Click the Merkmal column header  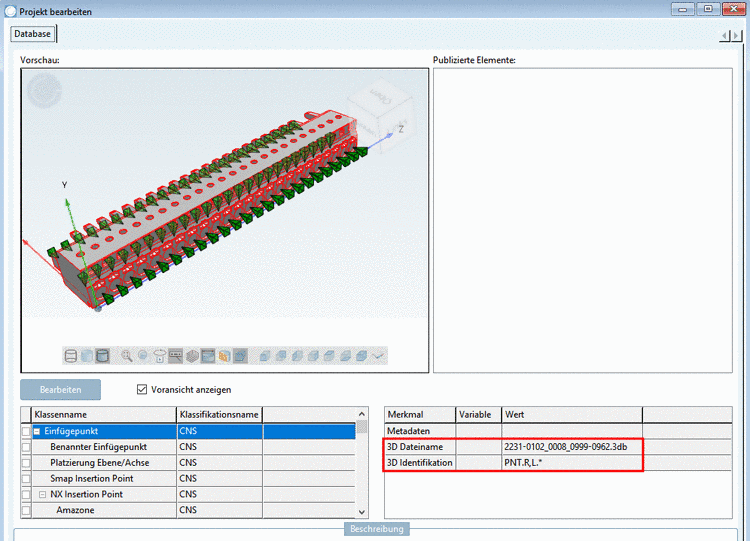click(419, 415)
